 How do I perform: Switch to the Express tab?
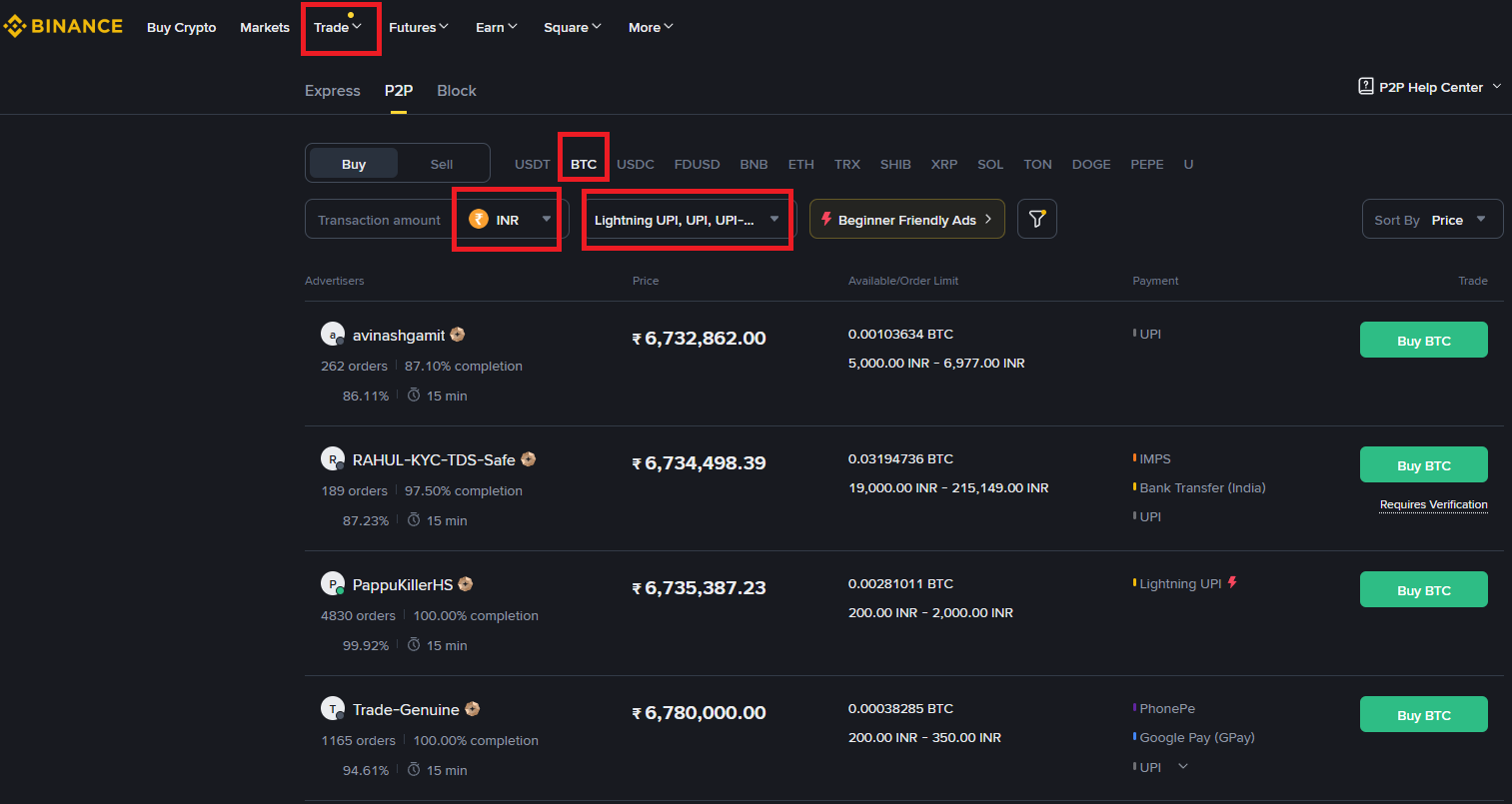point(333,91)
